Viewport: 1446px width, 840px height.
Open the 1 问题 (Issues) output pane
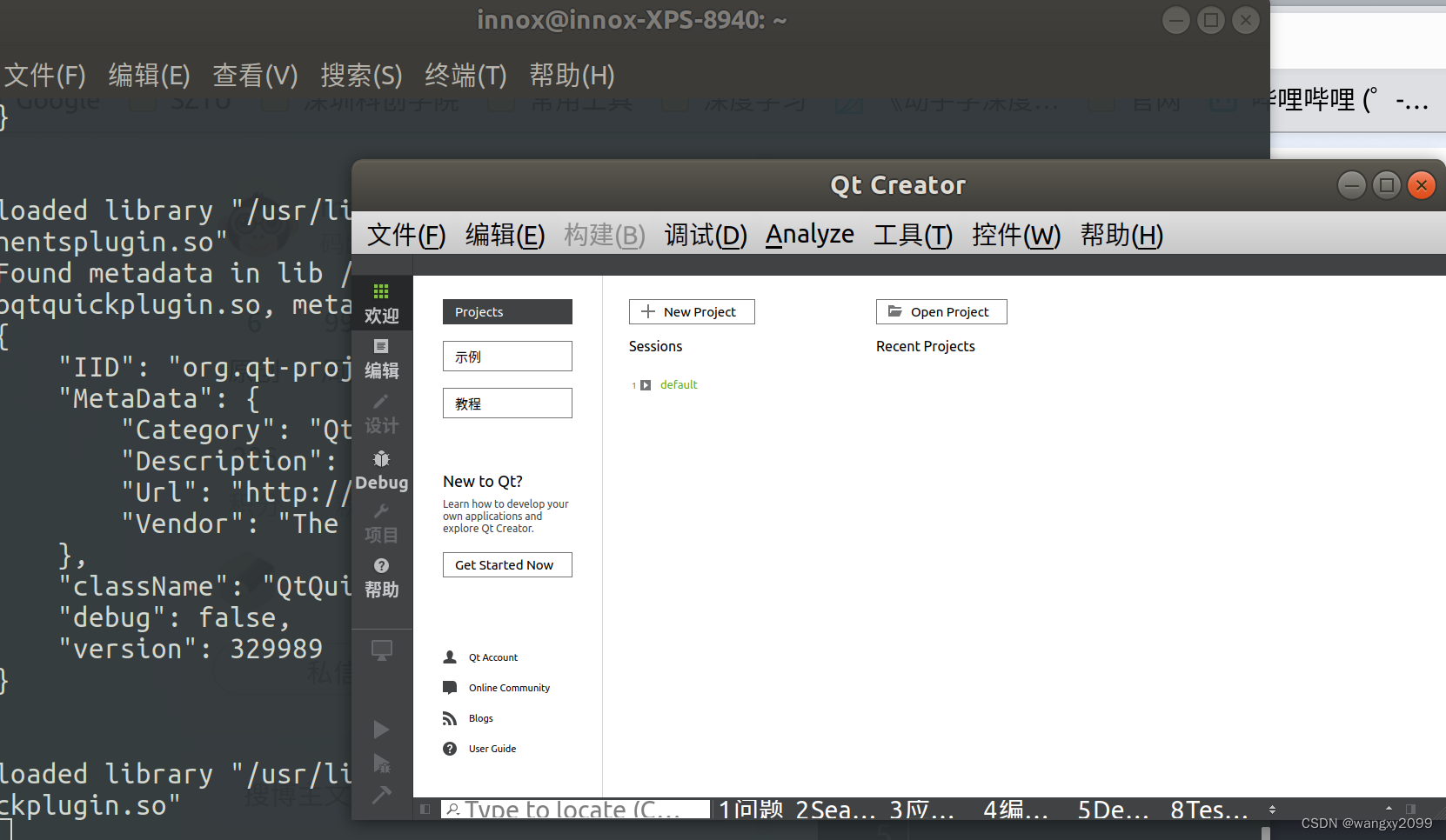750,810
